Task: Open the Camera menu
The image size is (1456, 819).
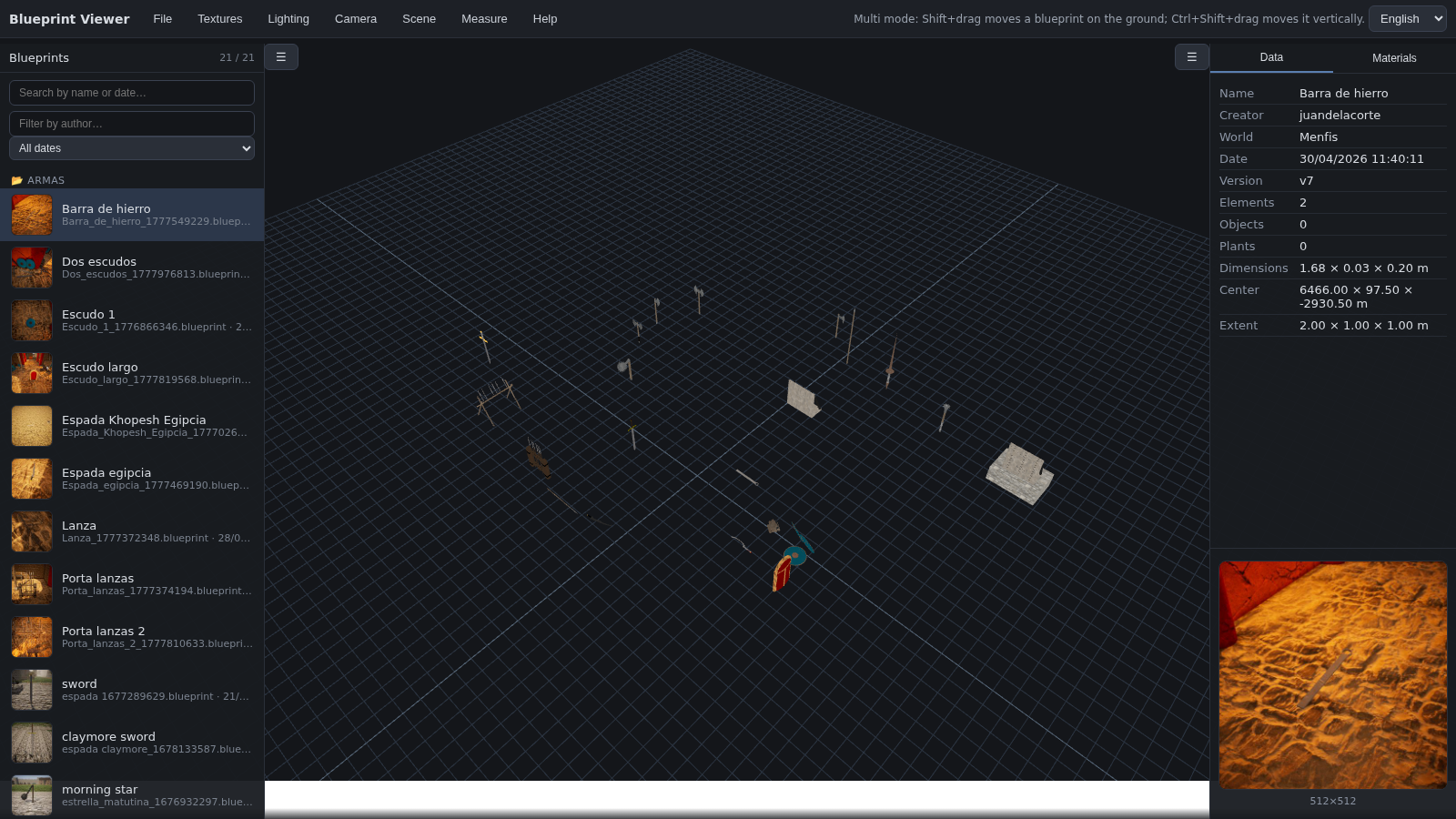Action: [x=356, y=19]
